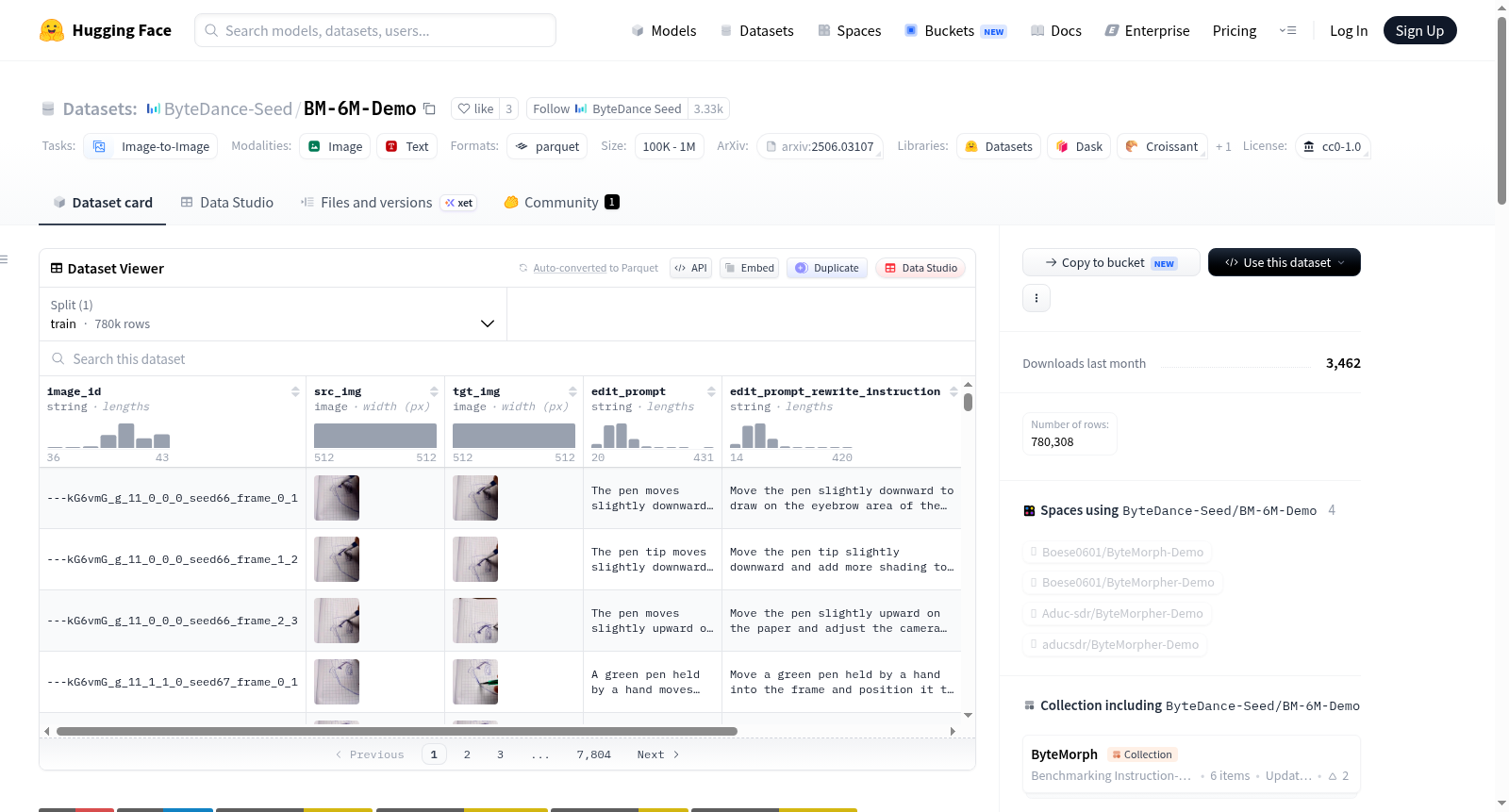Open the three-dot more options button
Image resolution: width=1509 pixels, height=812 pixels.
point(1036,298)
